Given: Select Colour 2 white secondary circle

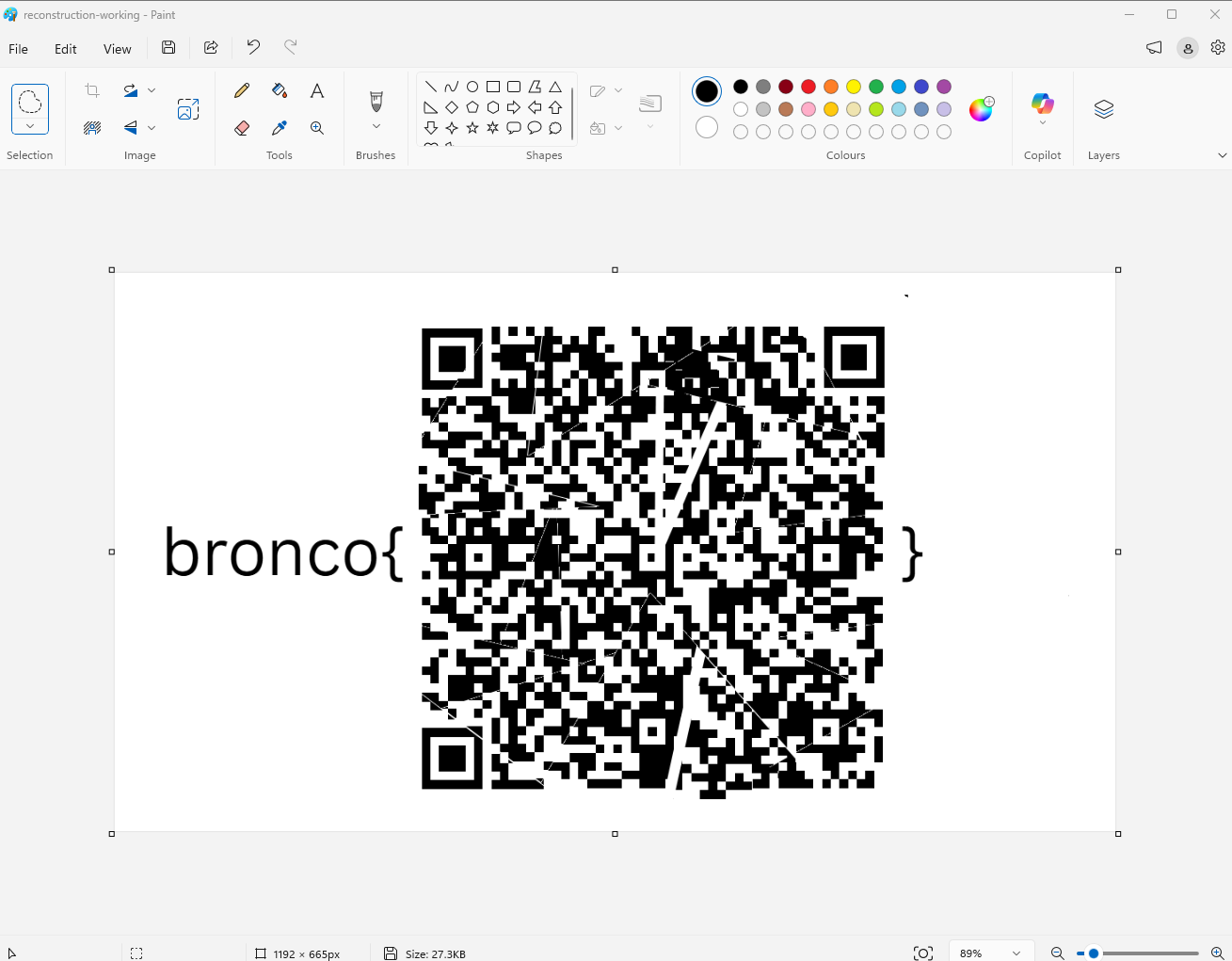Looking at the screenshot, I should pos(707,127).
